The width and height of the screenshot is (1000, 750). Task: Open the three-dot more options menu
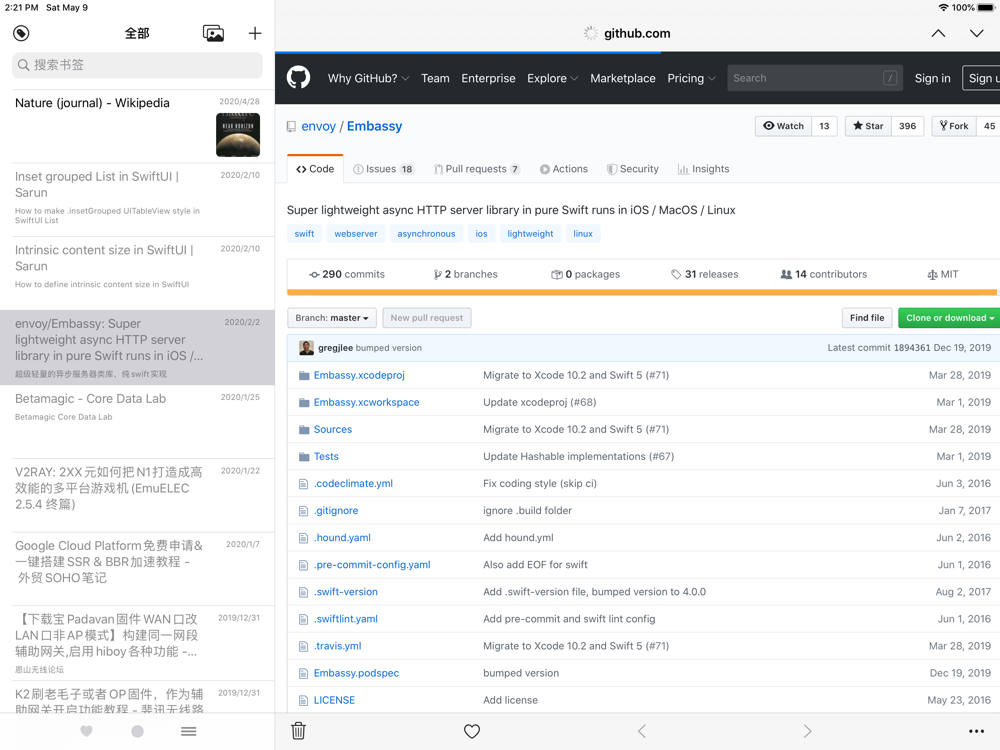(x=976, y=731)
